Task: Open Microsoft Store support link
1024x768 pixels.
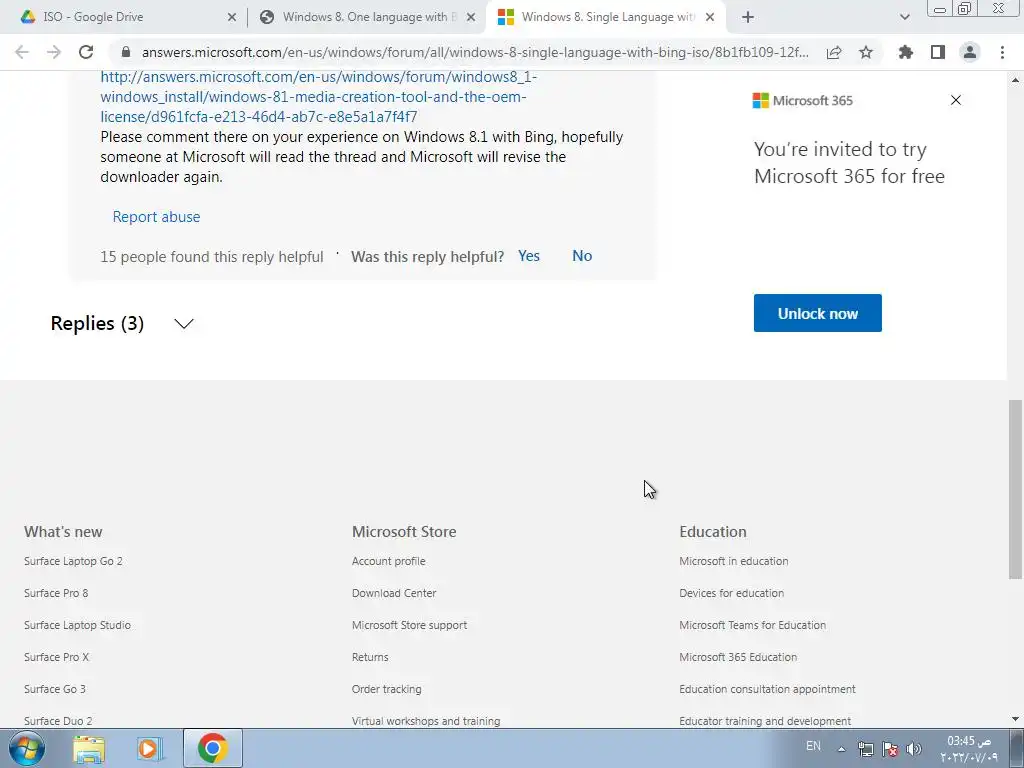Action: 409,625
